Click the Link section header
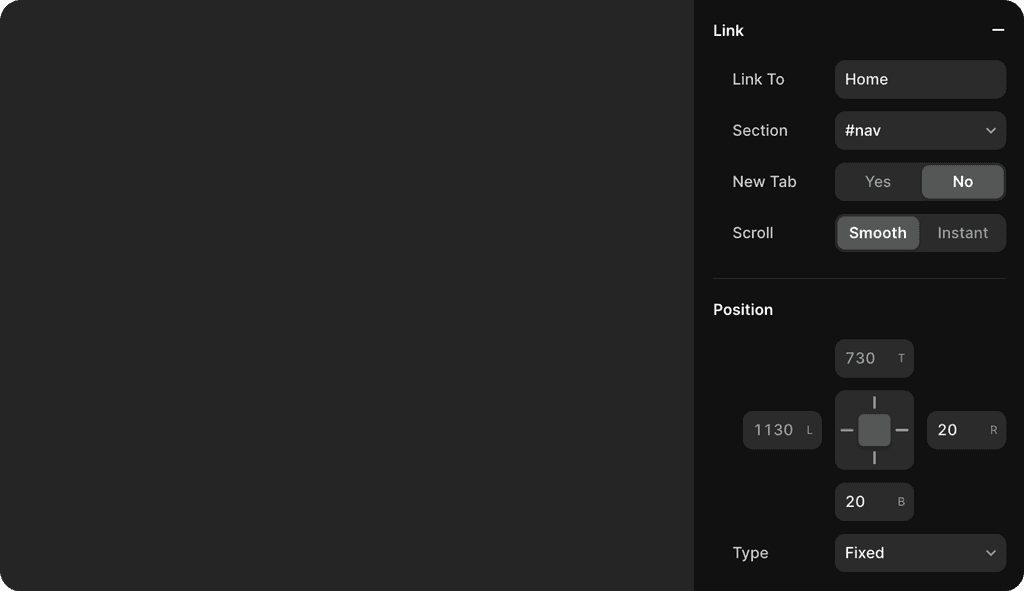This screenshot has width=1024, height=591. [x=728, y=31]
